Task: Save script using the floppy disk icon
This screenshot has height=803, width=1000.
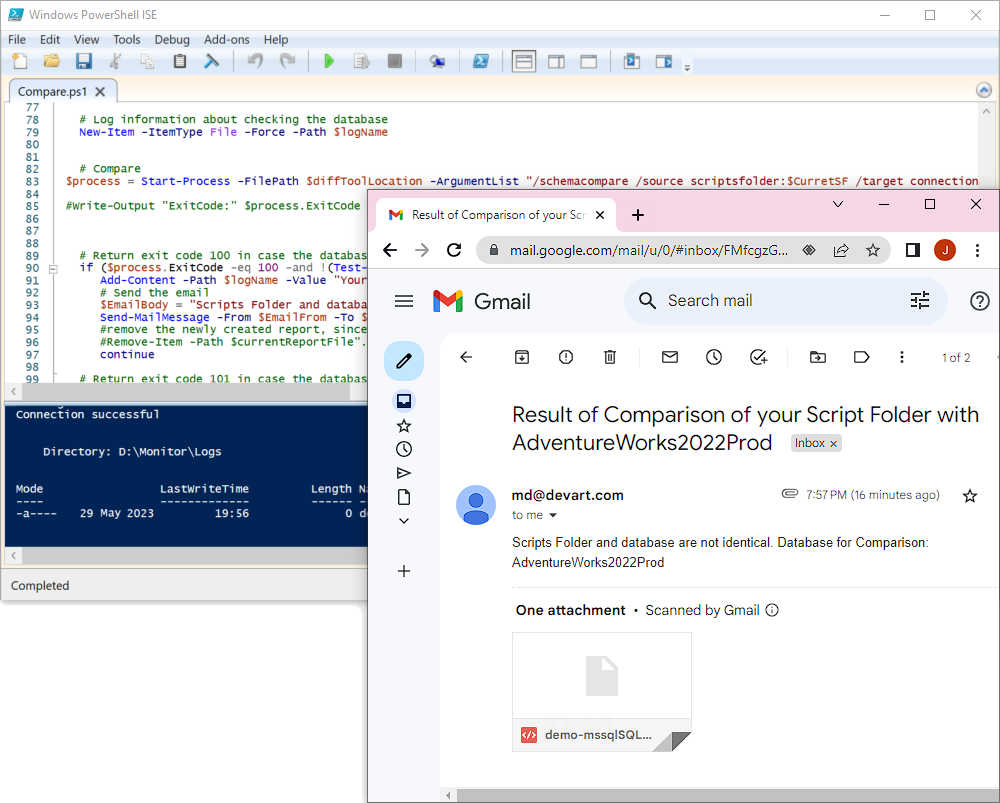Action: coord(84,61)
